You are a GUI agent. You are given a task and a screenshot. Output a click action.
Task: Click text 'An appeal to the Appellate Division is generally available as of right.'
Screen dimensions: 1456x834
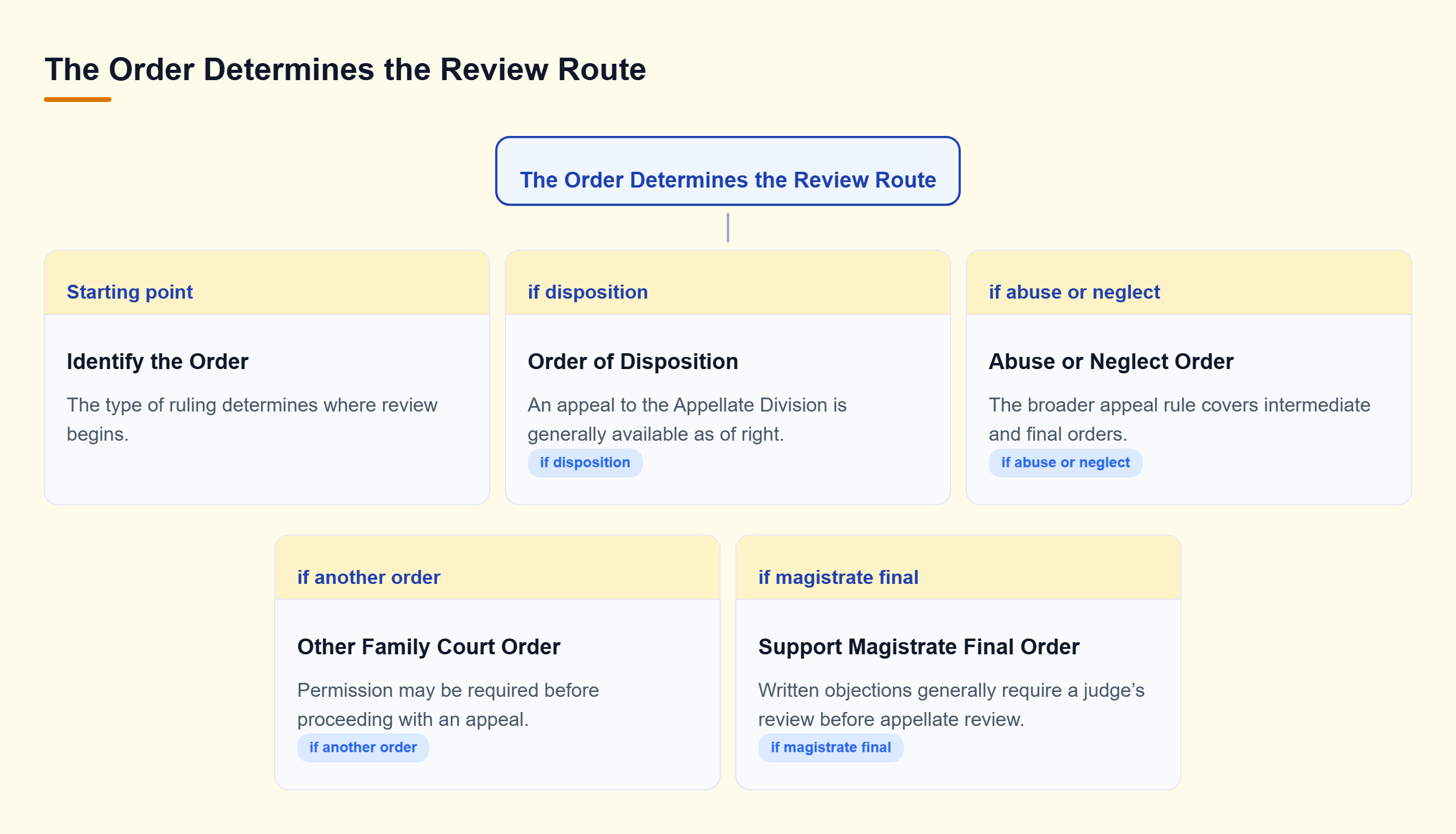(687, 419)
